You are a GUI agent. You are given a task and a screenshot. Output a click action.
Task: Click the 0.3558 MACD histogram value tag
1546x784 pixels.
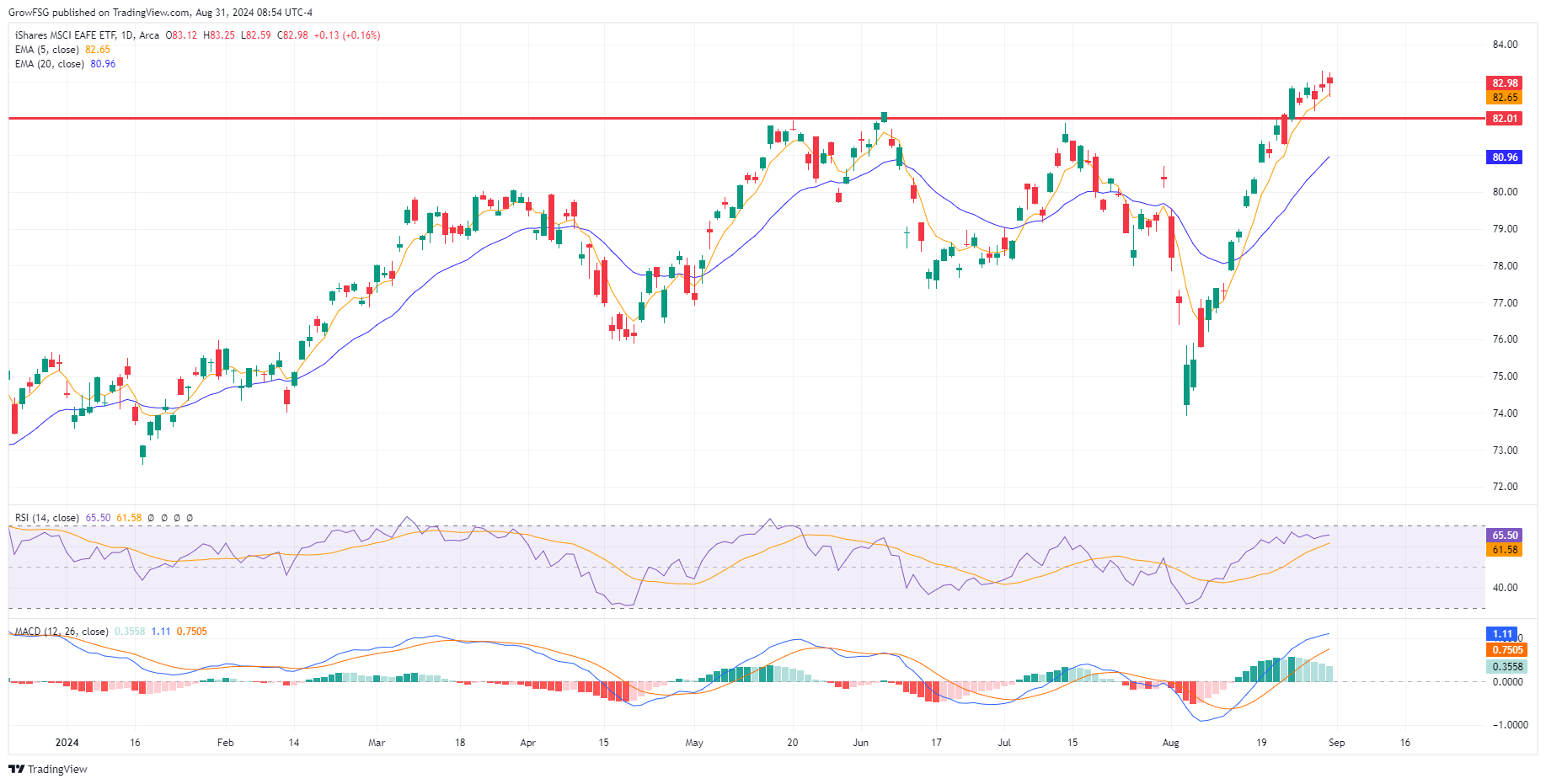pos(1506,667)
